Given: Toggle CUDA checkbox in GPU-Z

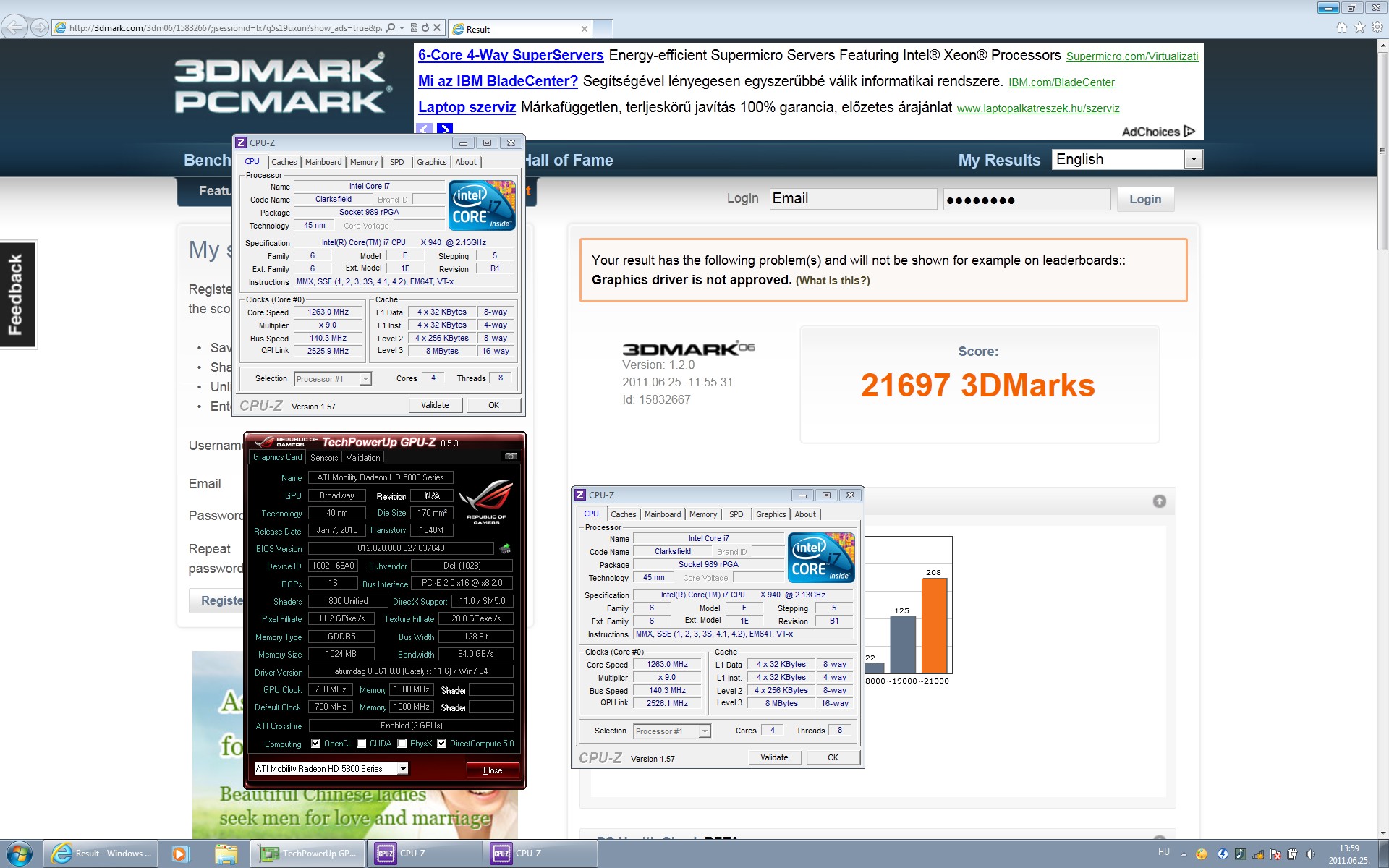Looking at the screenshot, I should [x=361, y=744].
